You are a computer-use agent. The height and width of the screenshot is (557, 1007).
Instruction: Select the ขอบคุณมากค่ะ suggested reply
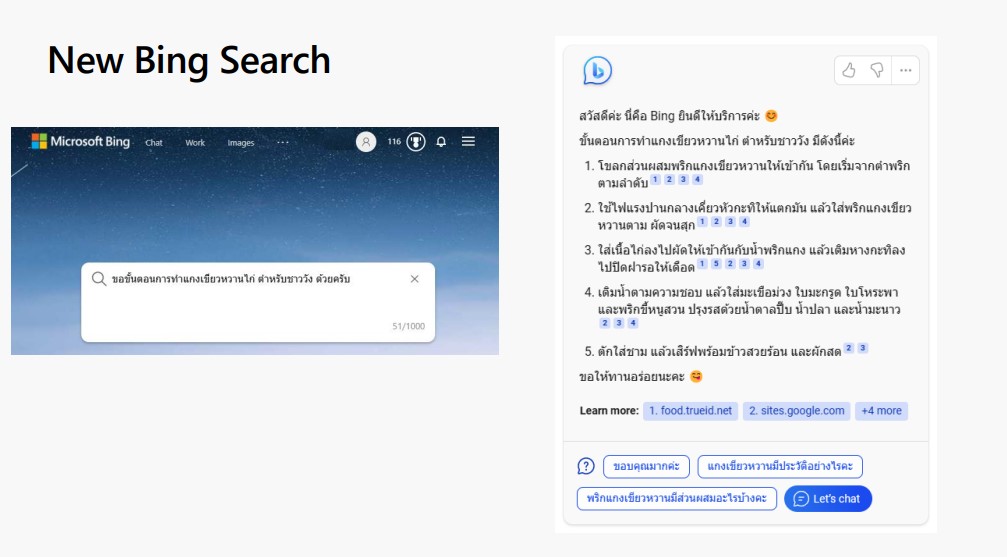pos(646,466)
